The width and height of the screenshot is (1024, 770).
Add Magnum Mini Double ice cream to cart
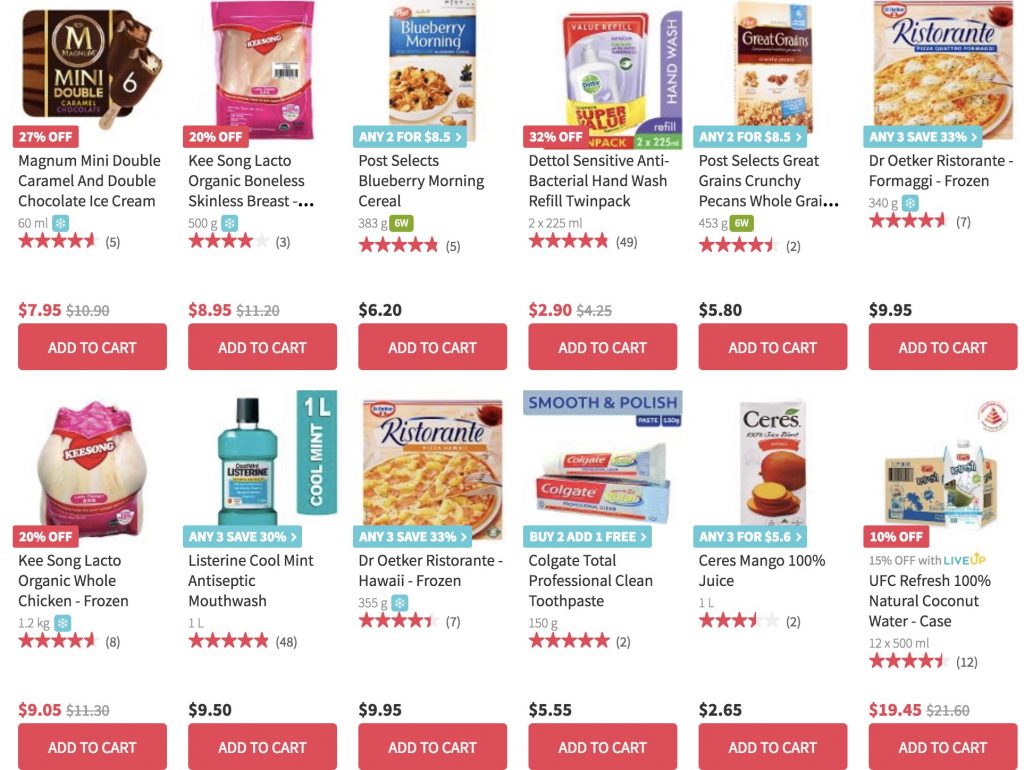click(x=92, y=347)
